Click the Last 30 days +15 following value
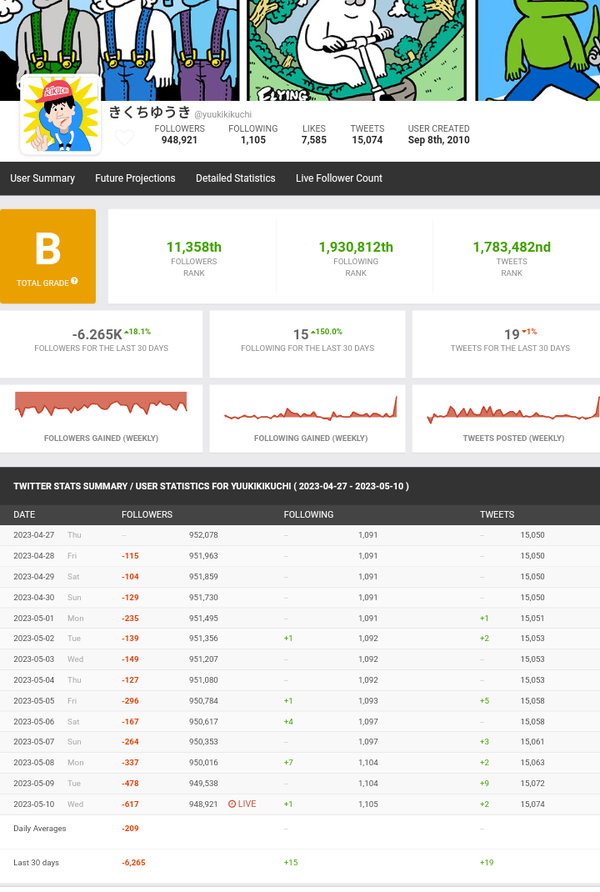600x892 pixels. coord(291,862)
